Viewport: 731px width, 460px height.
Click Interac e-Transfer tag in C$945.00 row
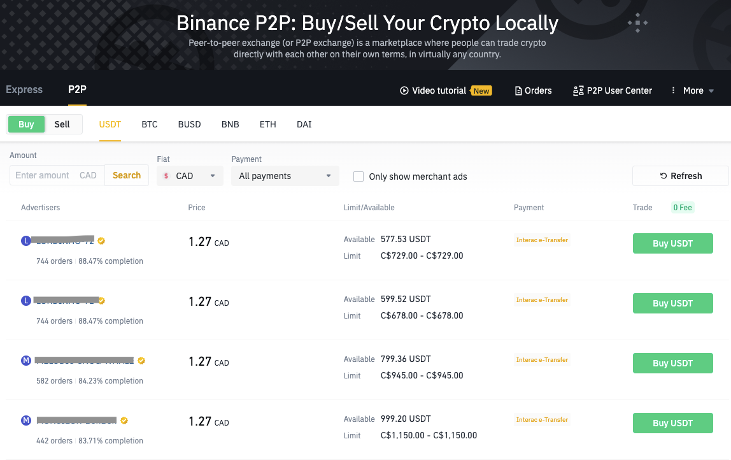(x=542, y=360)
